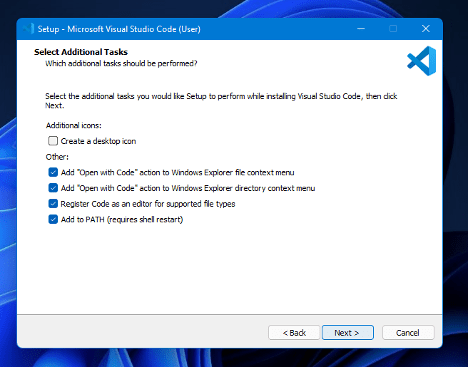Screen dimensions: 468x367
Task: Go back with the Back button
Action: (294, 333)
